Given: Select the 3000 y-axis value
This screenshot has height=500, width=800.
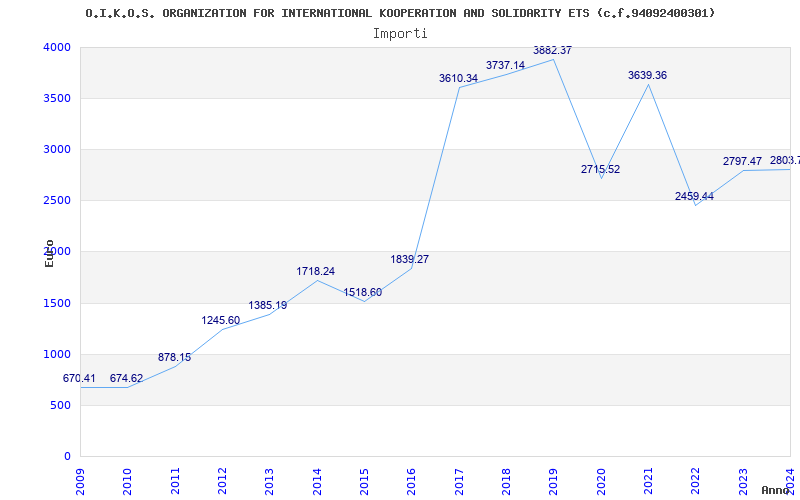Looking at the screenshot, I should pos(57,149).
